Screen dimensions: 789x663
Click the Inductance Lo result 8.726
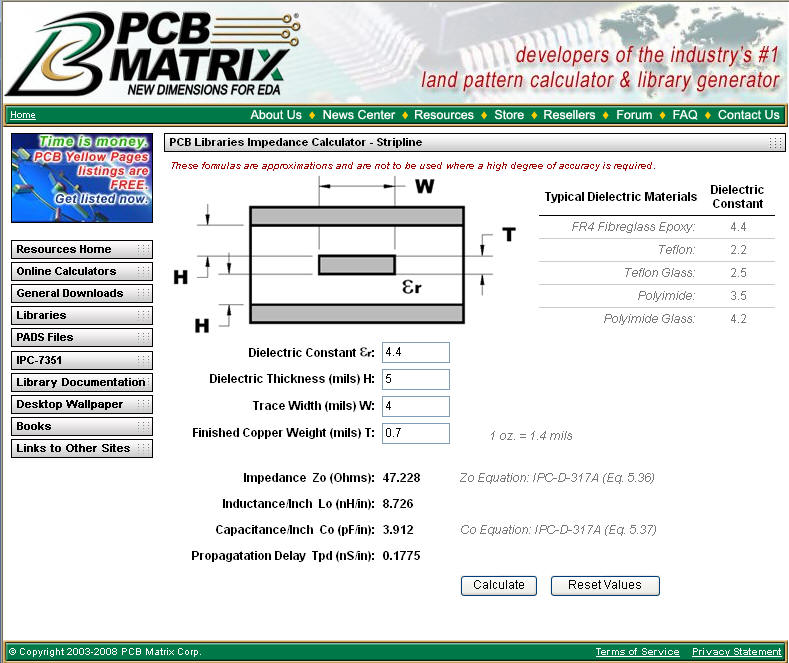coord(398,504)
